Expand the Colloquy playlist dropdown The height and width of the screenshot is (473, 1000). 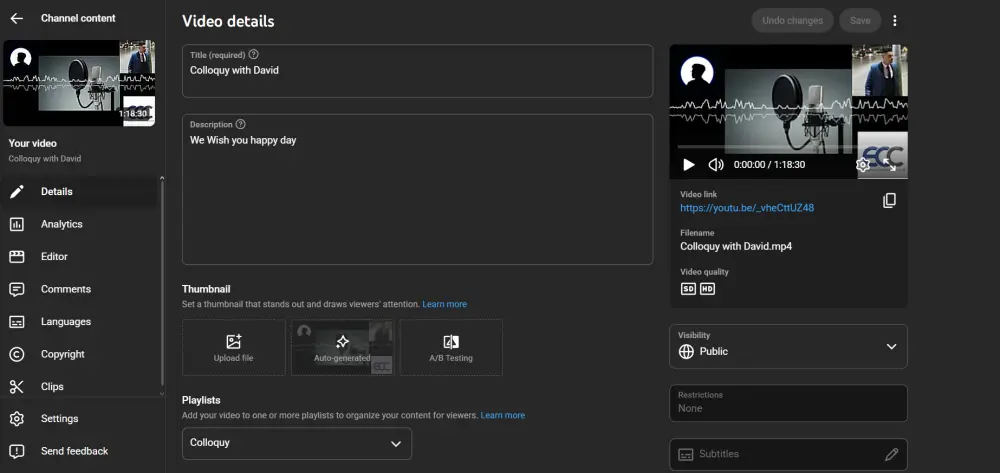297,443
